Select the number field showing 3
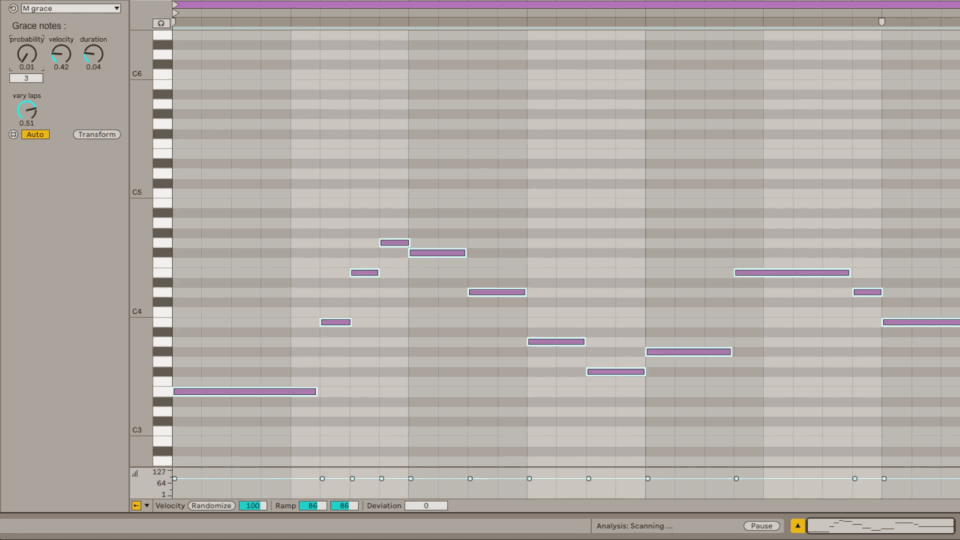The image size is (960, 540). point(26,78)
